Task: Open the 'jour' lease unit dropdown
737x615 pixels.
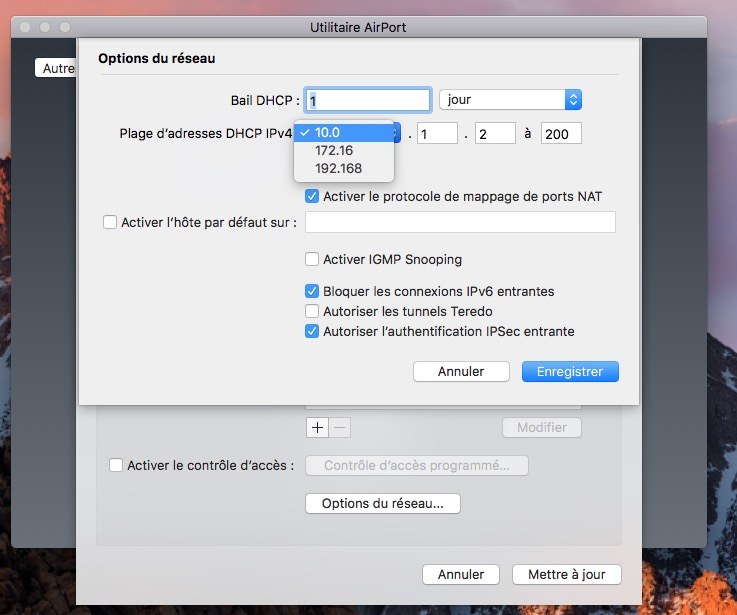Action: point(510,100)
